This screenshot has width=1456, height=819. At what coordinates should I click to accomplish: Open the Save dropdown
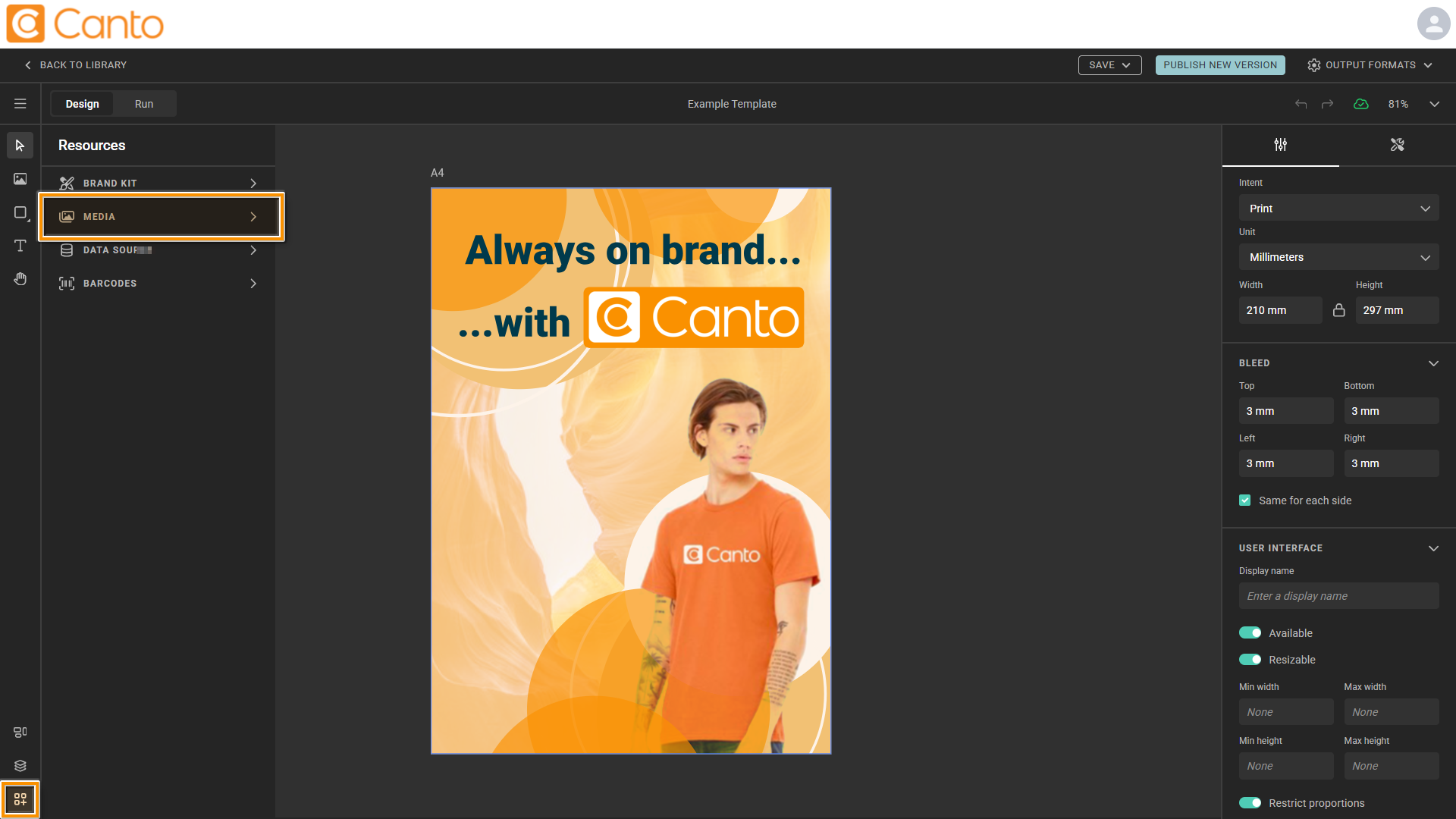click(x=1110, y=65)
